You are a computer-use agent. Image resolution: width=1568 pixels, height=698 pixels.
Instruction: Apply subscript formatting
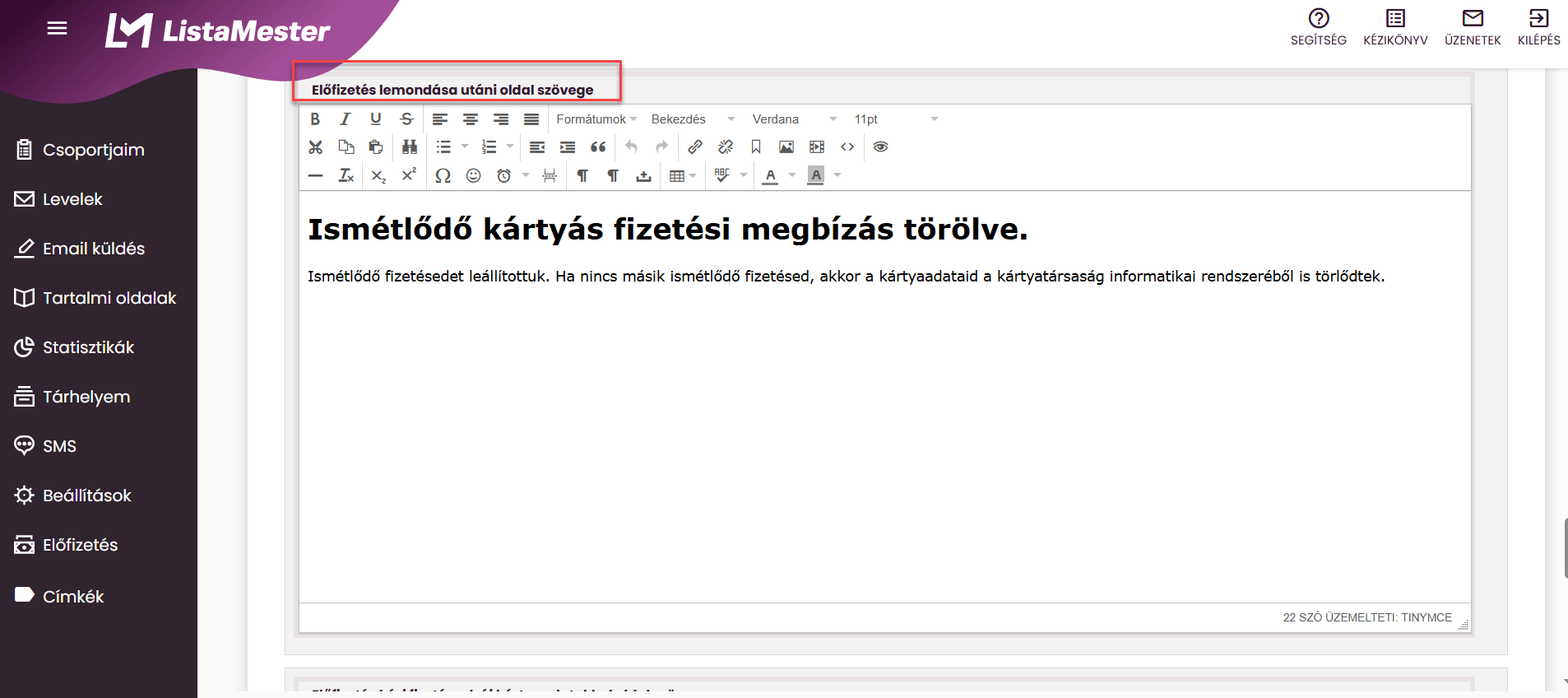pos(378,175)
